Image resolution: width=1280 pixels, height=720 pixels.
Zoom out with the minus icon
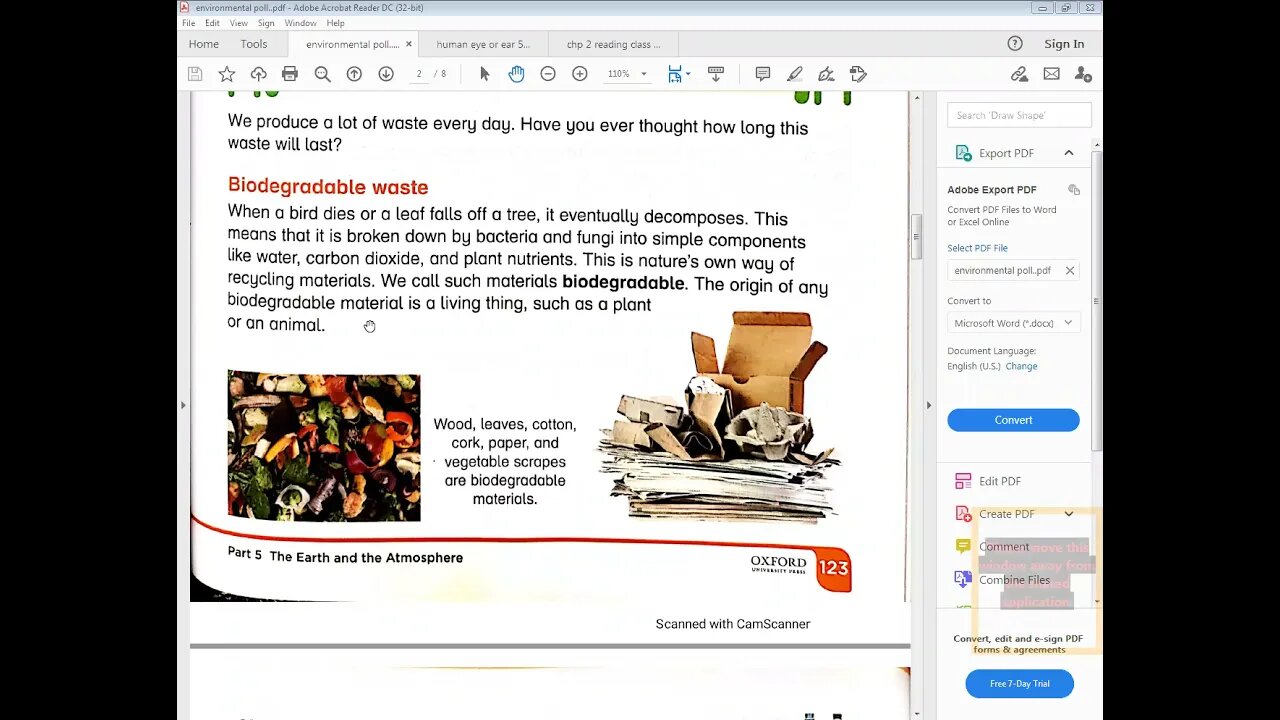point(548,74)
